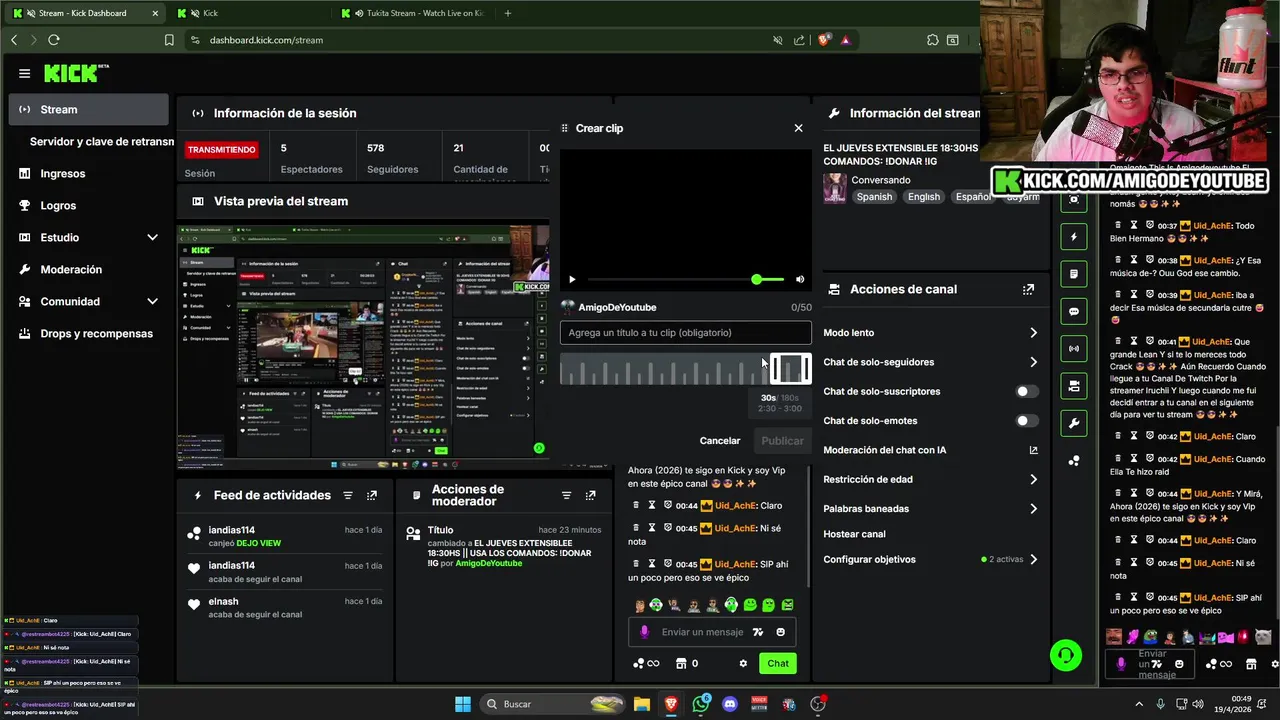Viewport: 1280px width, 720px height.
Task: Reload the dashboard page
Action: click(54, 40)
